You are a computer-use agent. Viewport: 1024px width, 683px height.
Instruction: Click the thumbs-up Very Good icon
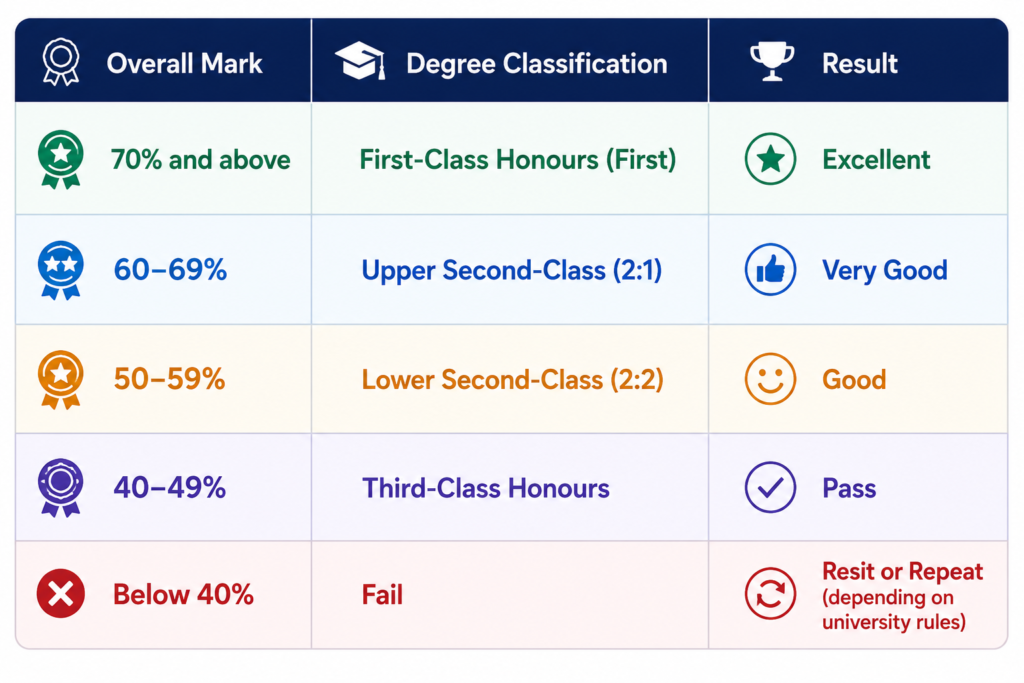(x=771, y=270)
